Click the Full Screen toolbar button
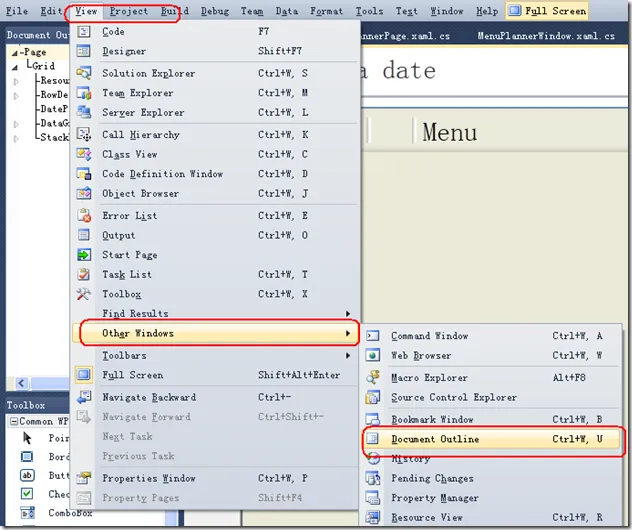632x530 pixels. coord(547,11)
